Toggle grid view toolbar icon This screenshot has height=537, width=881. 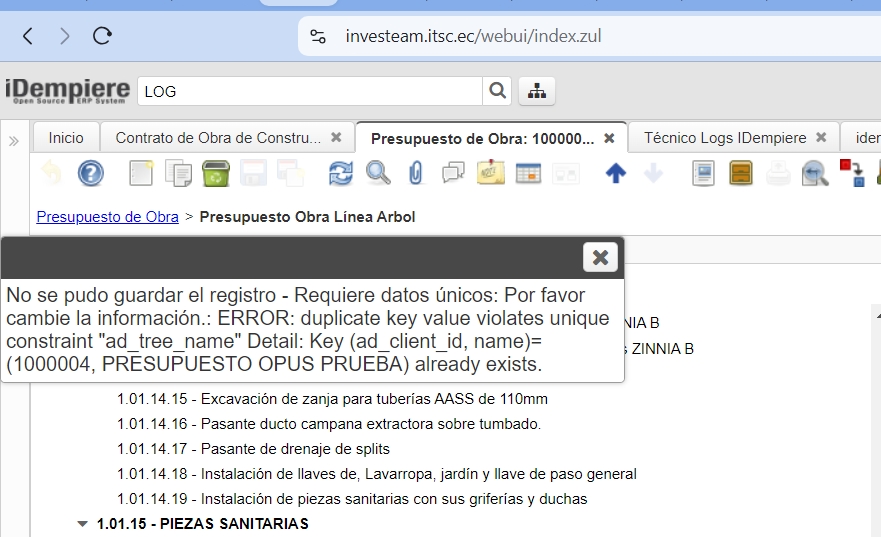528,174
